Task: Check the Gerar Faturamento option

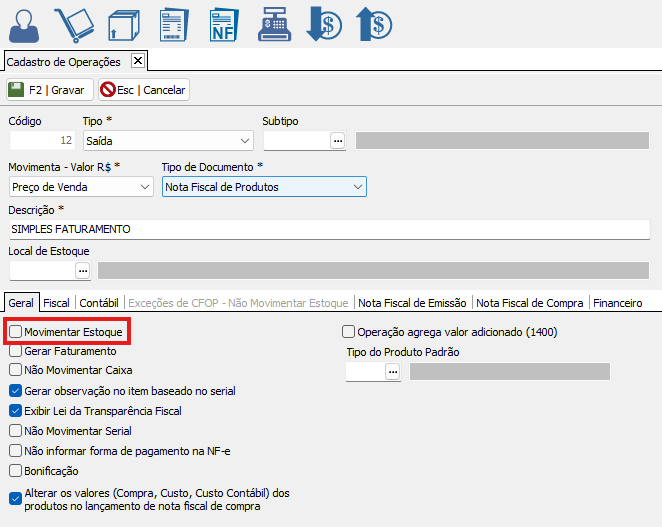Action: pos(16,351)
